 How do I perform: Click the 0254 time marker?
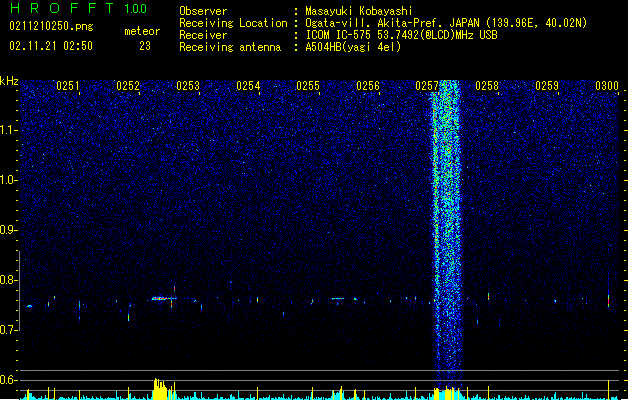(x=248, y=86)
